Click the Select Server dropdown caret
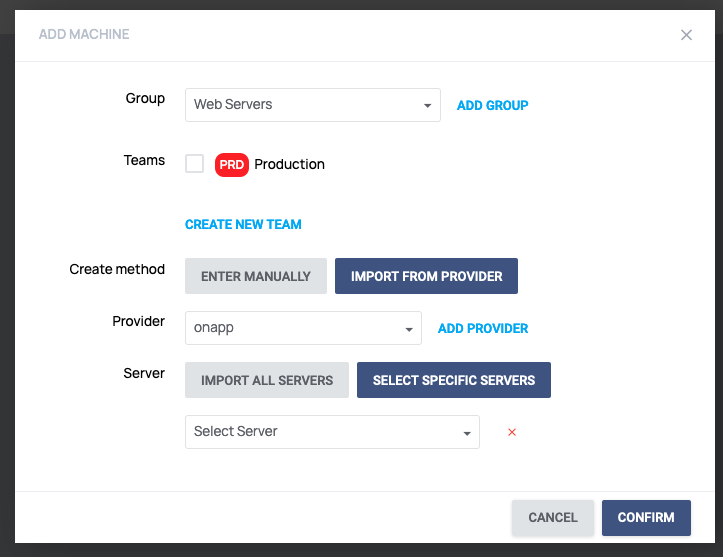The image size is (723, 557). click(467, 433)
